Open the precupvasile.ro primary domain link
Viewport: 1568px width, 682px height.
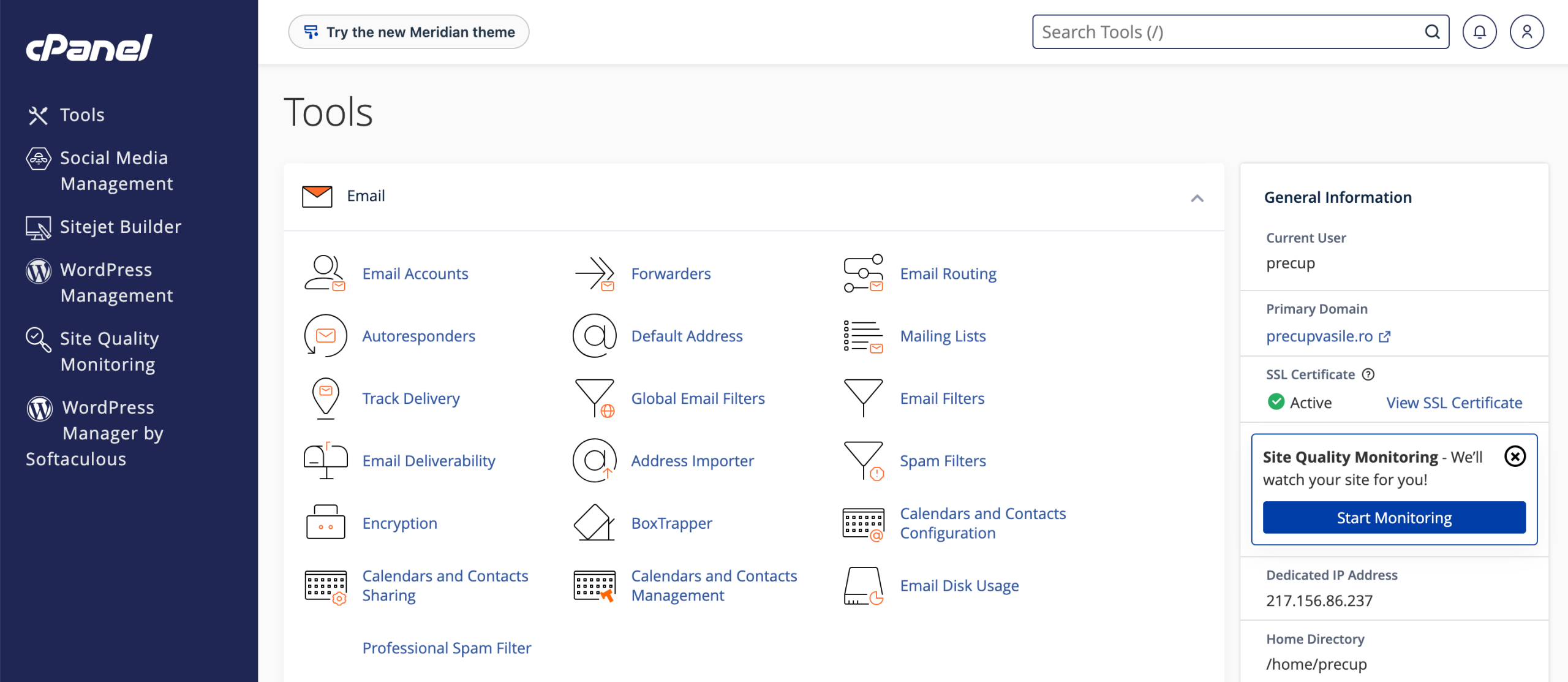click(1328, 336)
